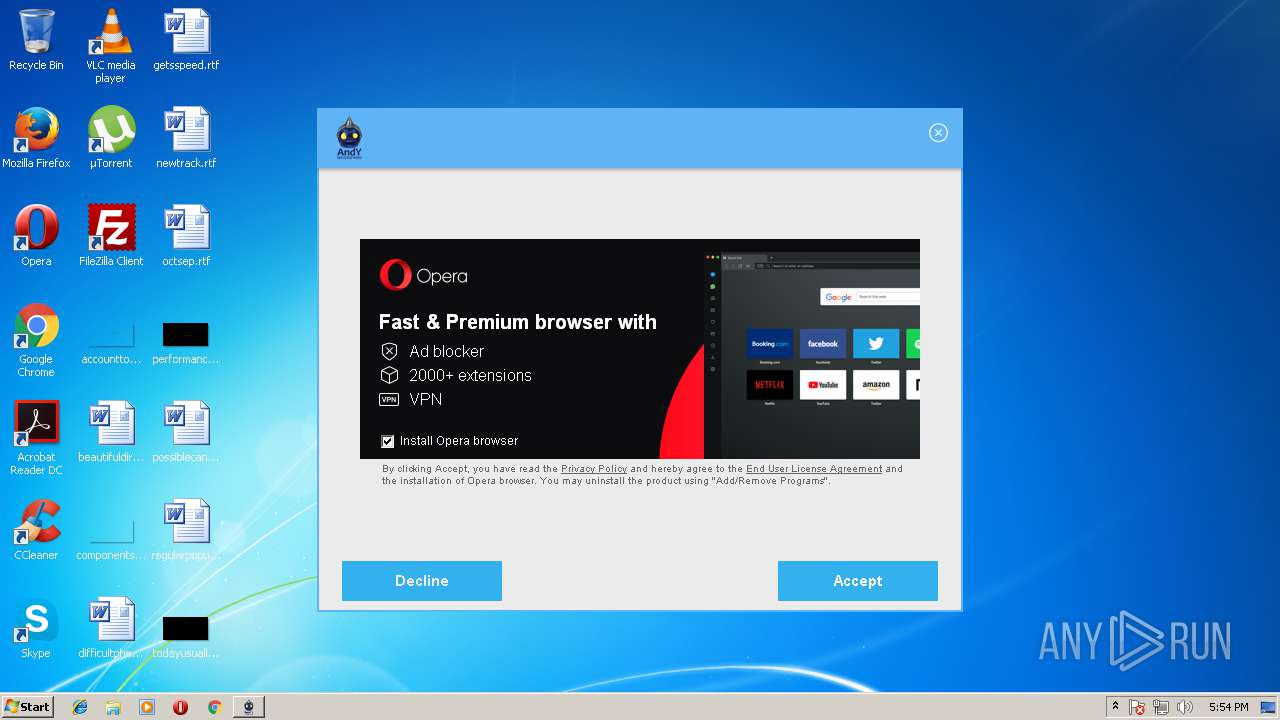Launch Skype from the desktop
Screen dimensions: 1280x720
pos(36,628)
